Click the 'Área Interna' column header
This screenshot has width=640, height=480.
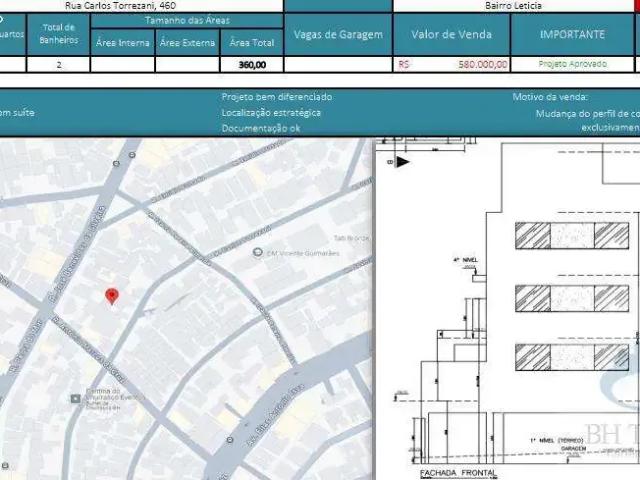tap(122, 42)
